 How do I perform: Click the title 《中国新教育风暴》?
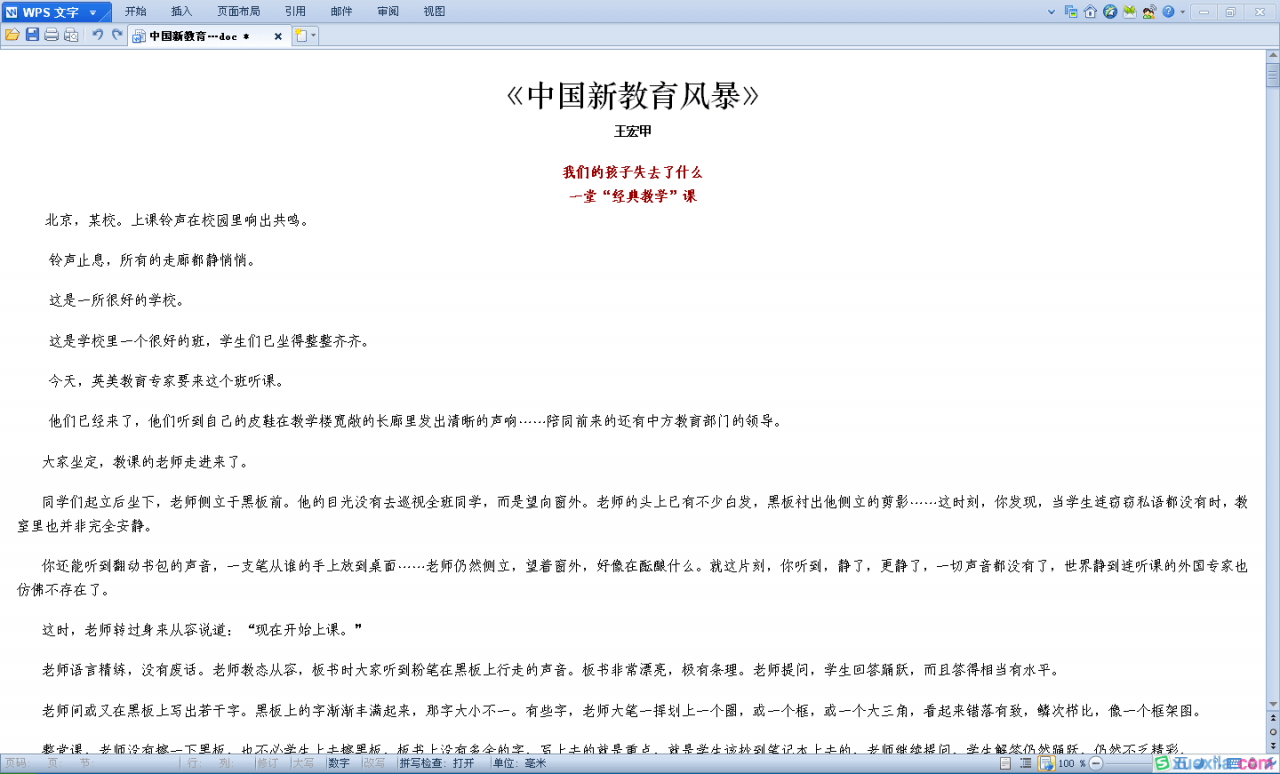point(632,96)
